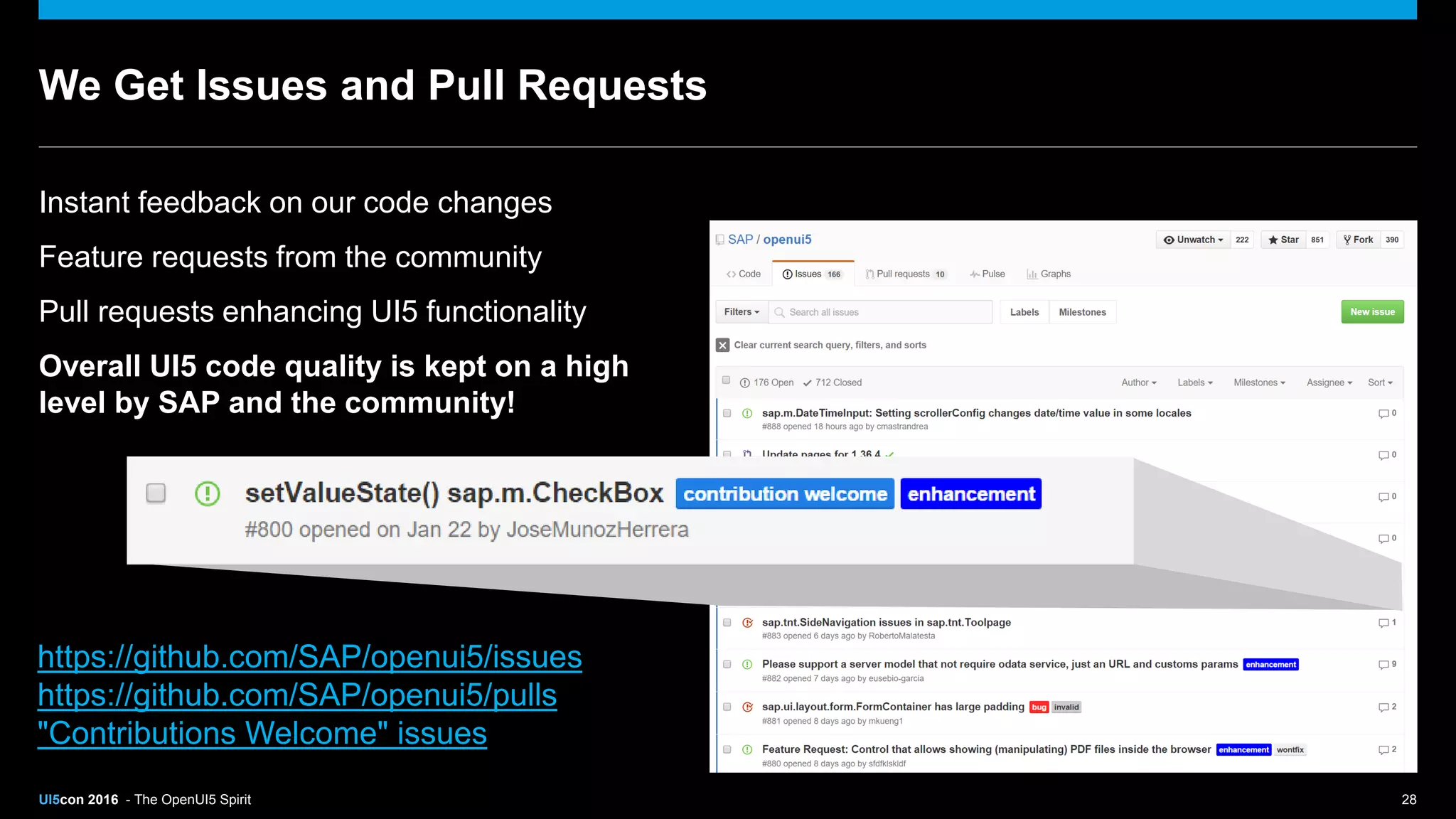Open the github.com/SAP/openui5/issues link

[x=310, y=657]
